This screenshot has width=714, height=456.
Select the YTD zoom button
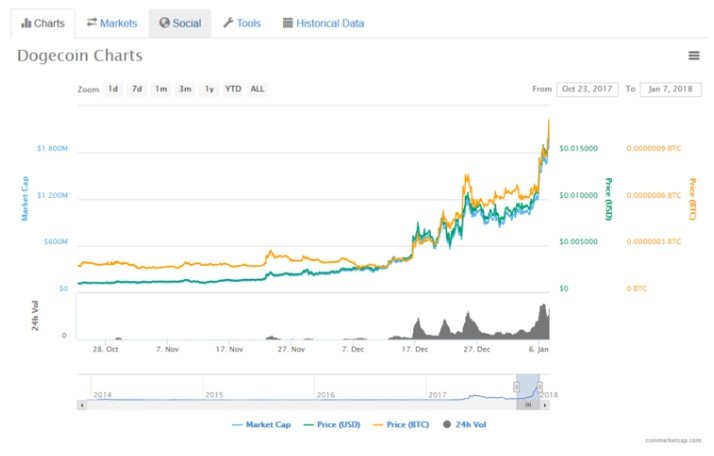[233, 89]
